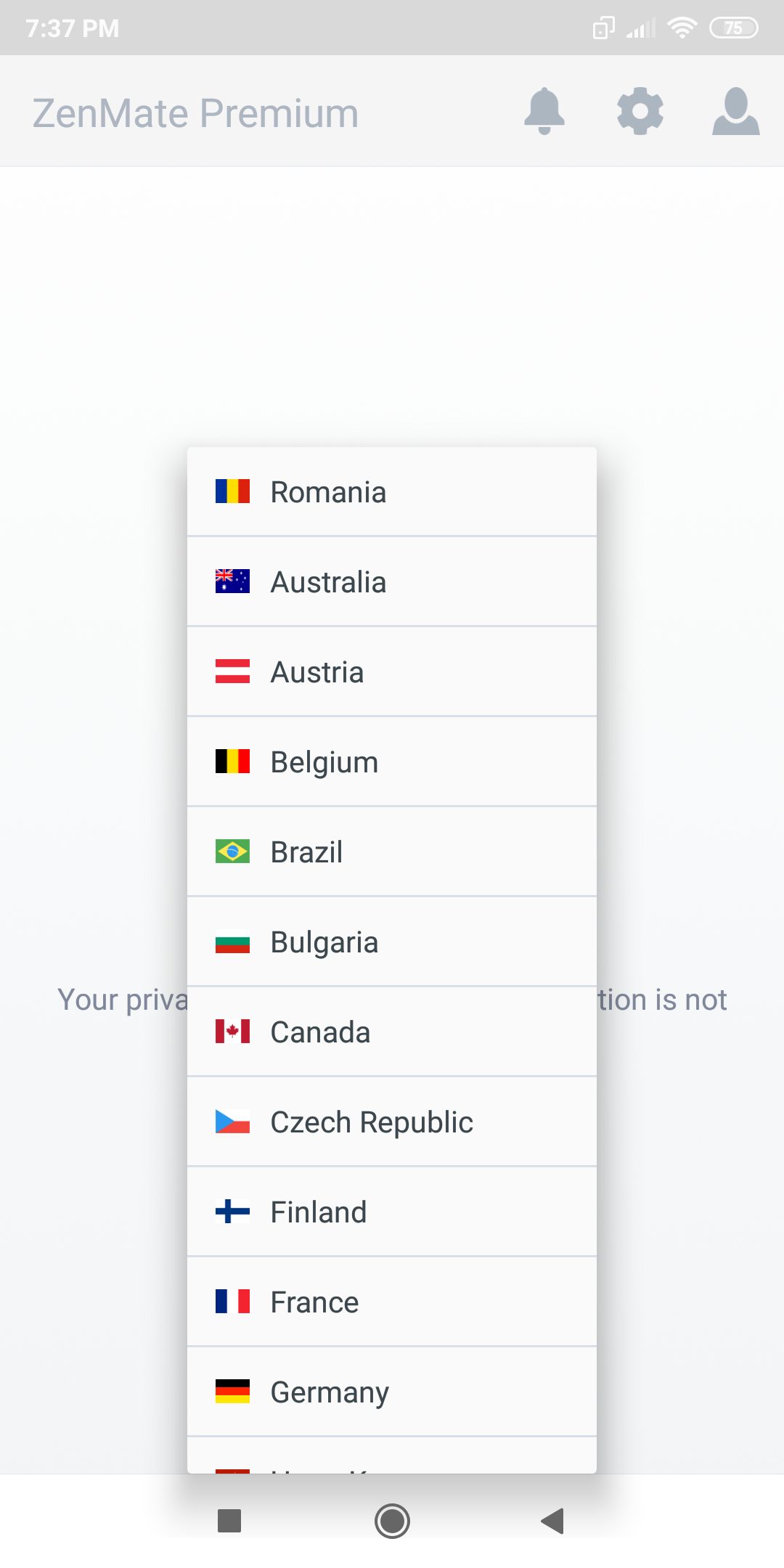Choose Belgium as the VPN location

click(392, 762)
